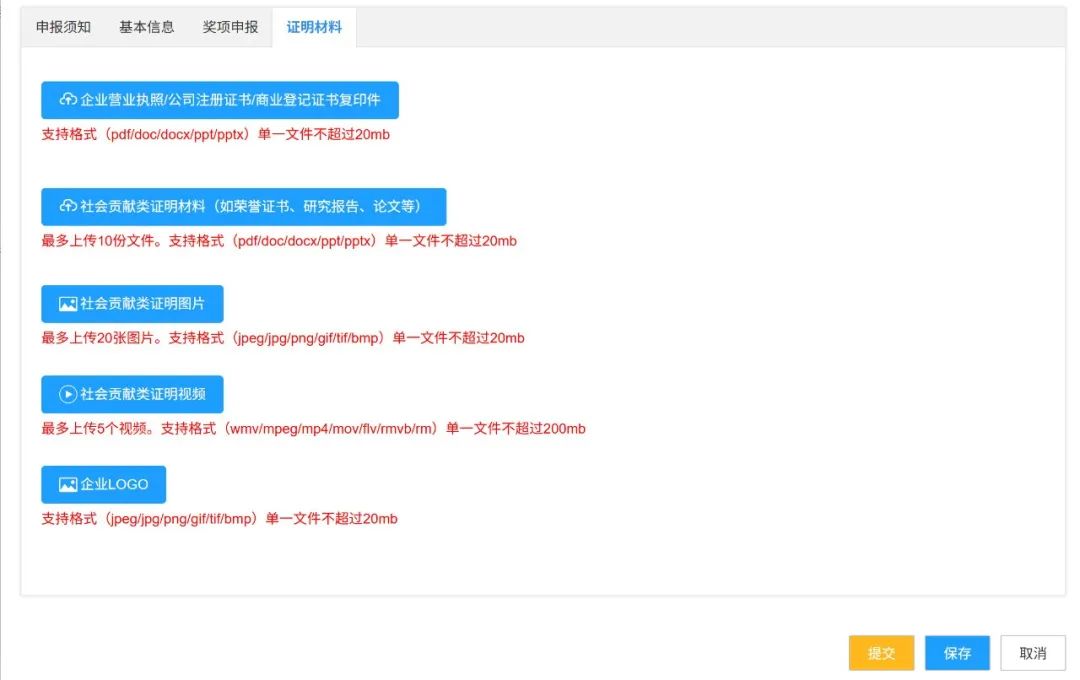The height and width of the screenshot is (680, 1080).
Task: Select the 证明材料 tab
Action: tap(314, 28)
